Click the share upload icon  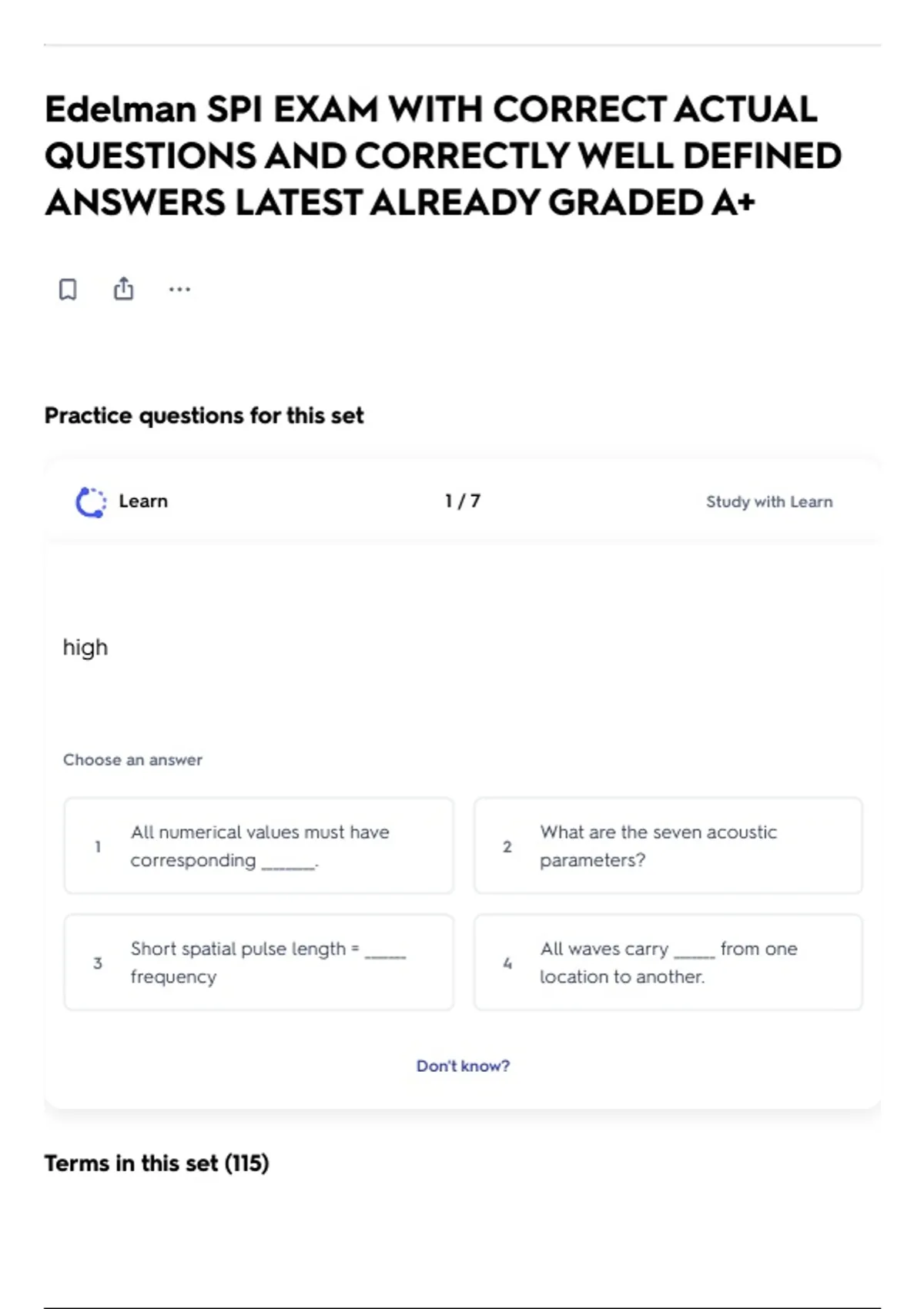coord(123,289)
